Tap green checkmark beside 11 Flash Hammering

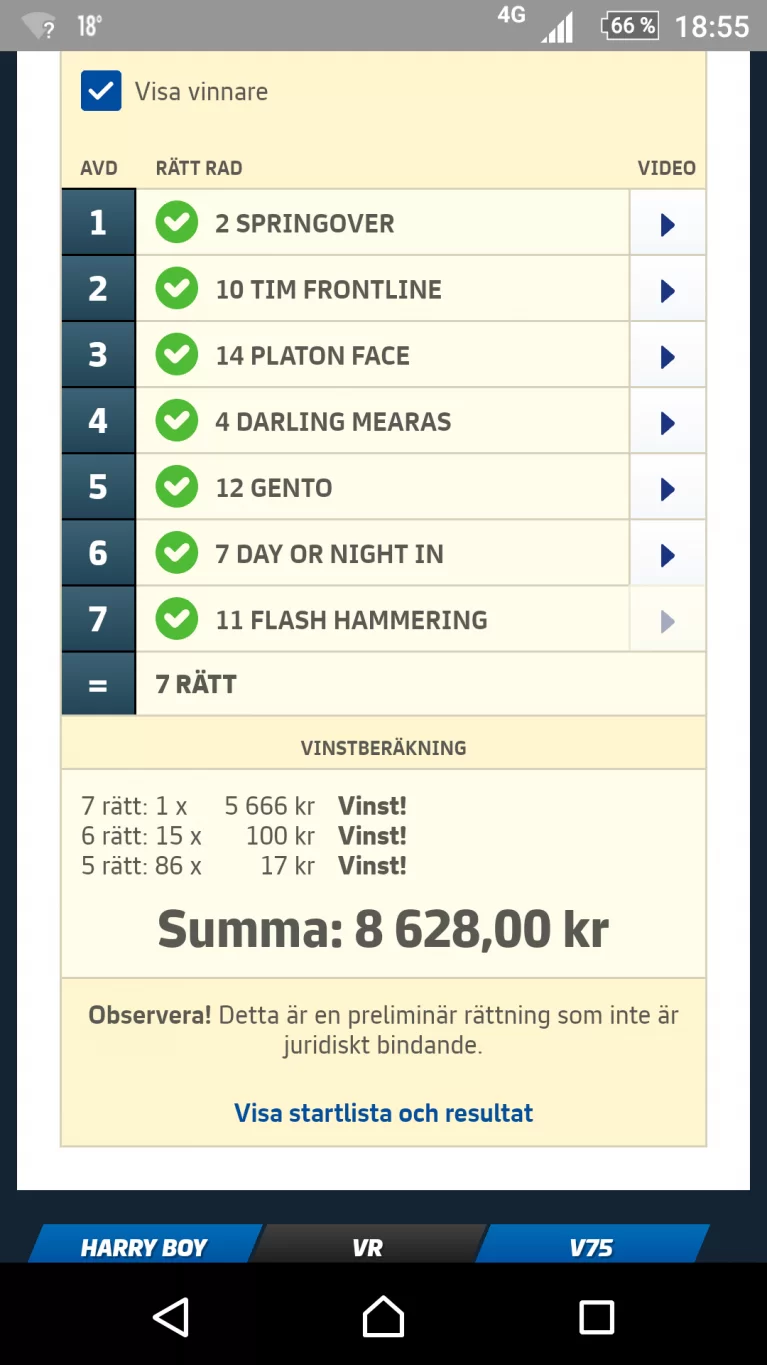[x=177, y=620]
